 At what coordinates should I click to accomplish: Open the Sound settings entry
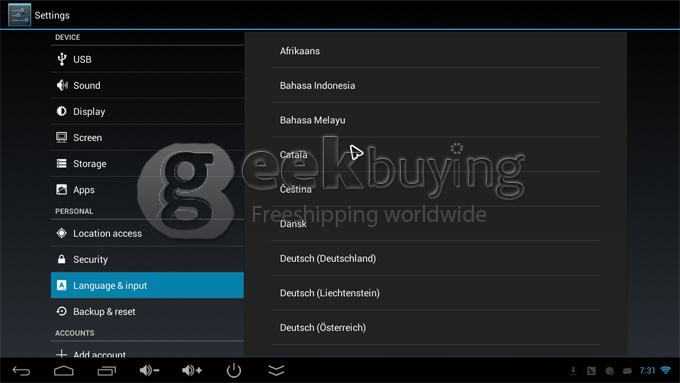(x=147, y=85)
